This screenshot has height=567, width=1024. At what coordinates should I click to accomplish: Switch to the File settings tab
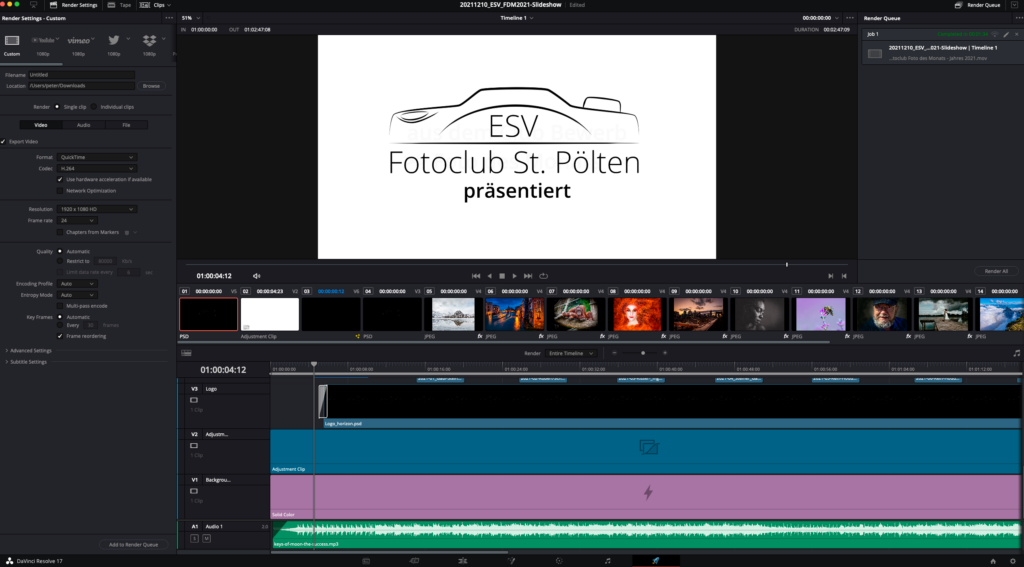click(126, 125)
